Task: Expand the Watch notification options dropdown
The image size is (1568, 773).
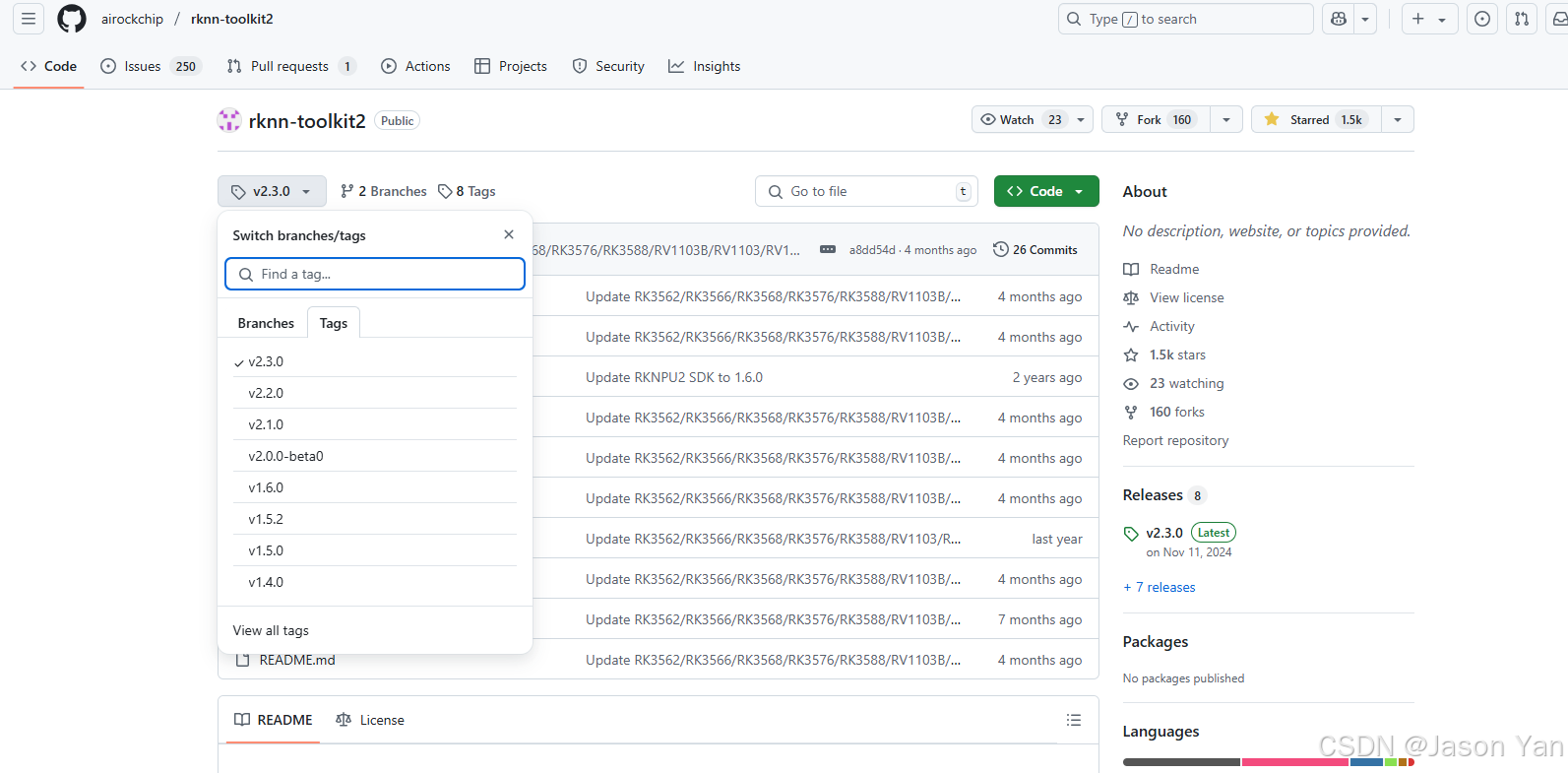Action: [x=1082, y=119]
